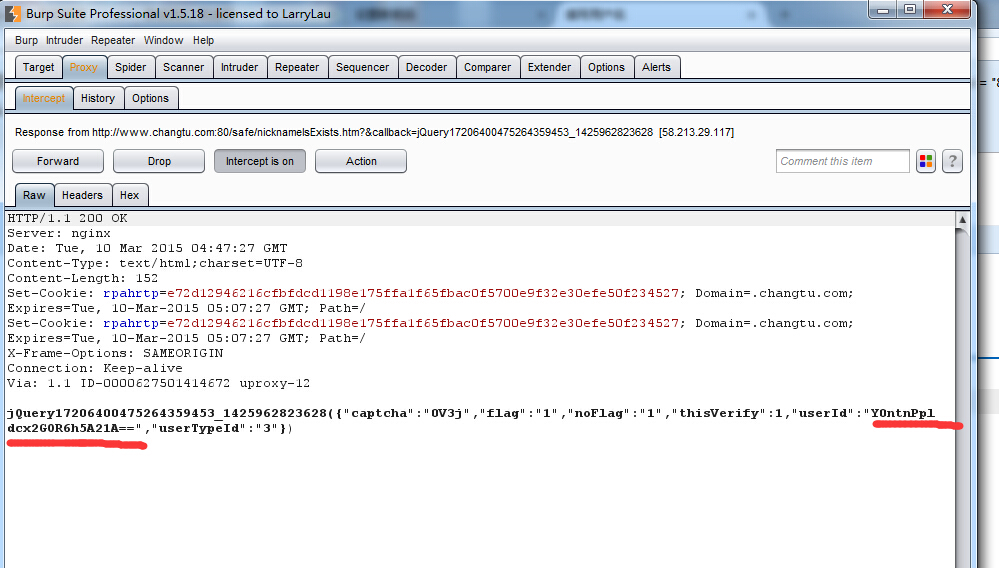Open the Burp menu

(26, 40)
